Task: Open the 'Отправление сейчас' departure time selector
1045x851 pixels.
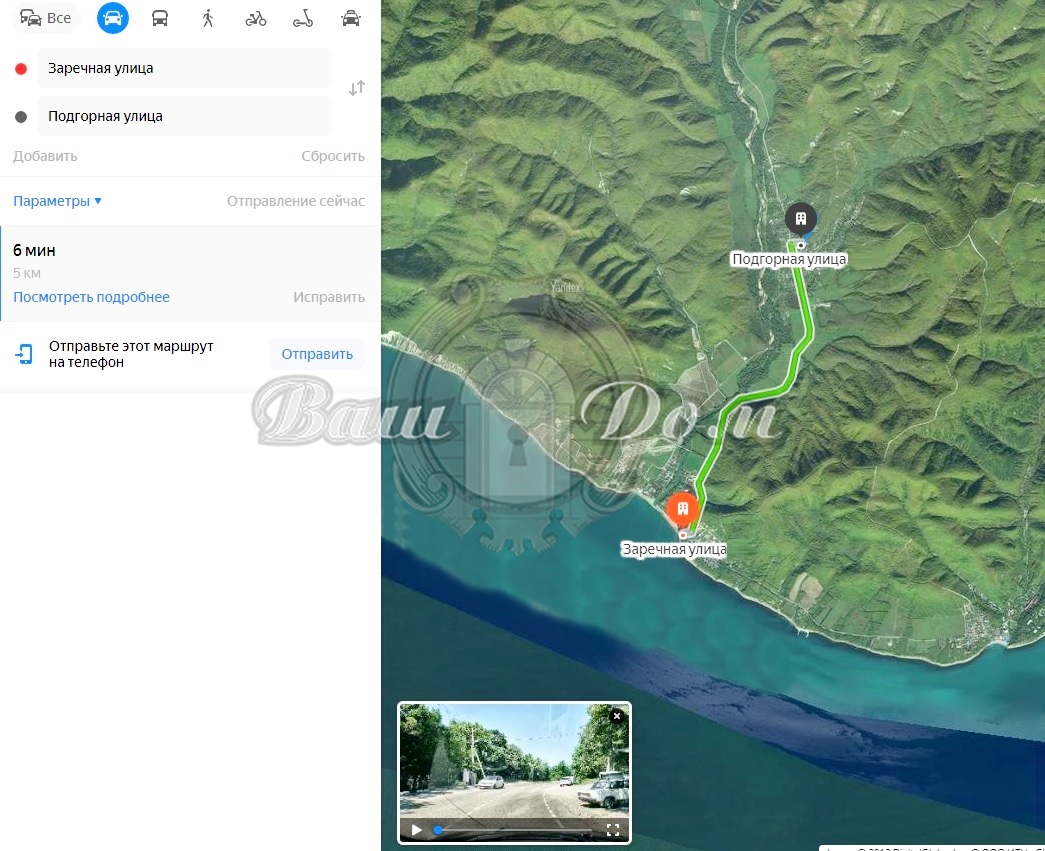Action: 295,201
